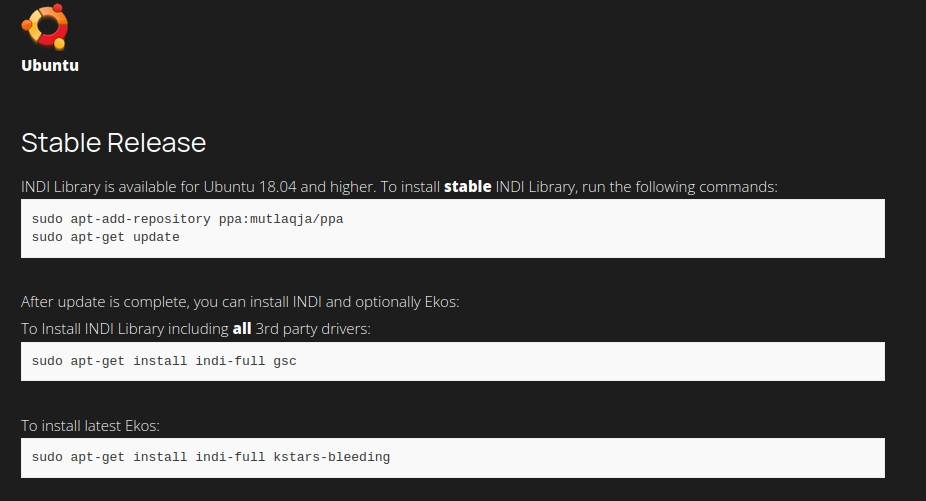Click the apt-add-repository command line
This screenshot has height=501, width=926.
pyautogui.click(x=187, y=219)
